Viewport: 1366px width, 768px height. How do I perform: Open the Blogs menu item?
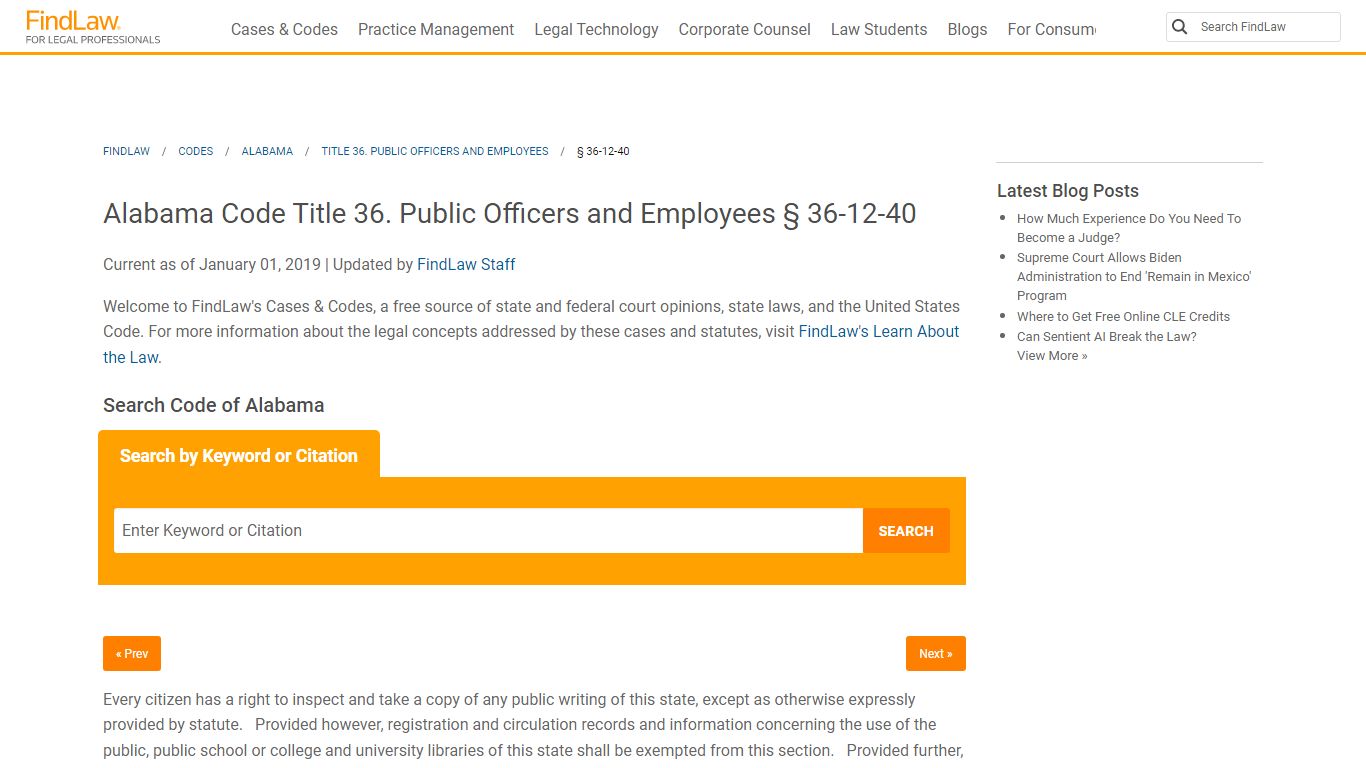click(x=967, y=29)
